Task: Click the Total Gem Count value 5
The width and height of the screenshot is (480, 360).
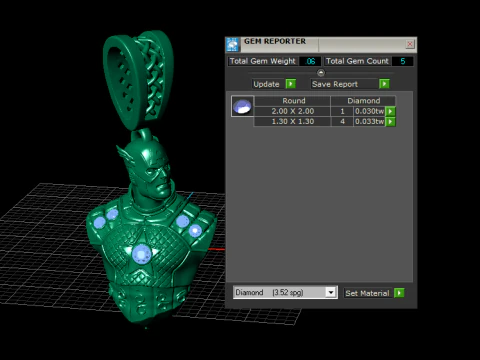Action: (402, 61)
